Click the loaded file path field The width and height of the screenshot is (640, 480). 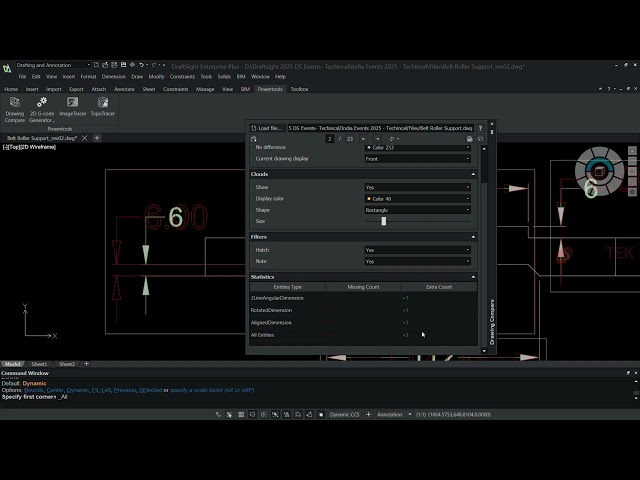[380, 128]
